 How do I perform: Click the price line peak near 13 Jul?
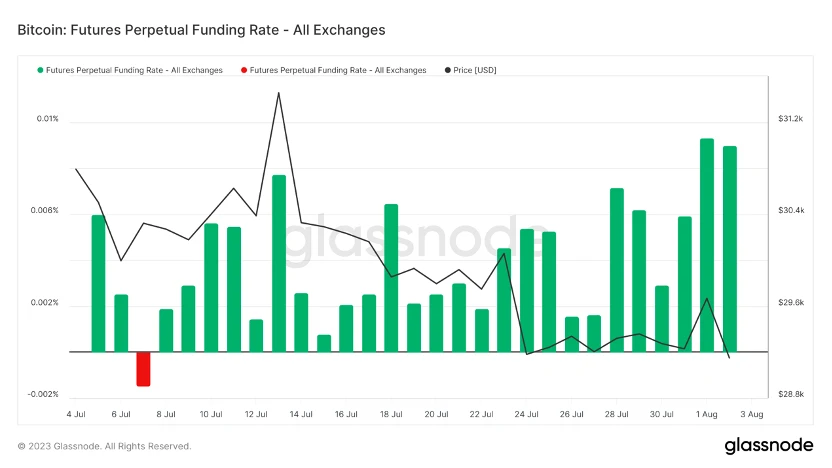pyautogui.click(x=278, y=93)
